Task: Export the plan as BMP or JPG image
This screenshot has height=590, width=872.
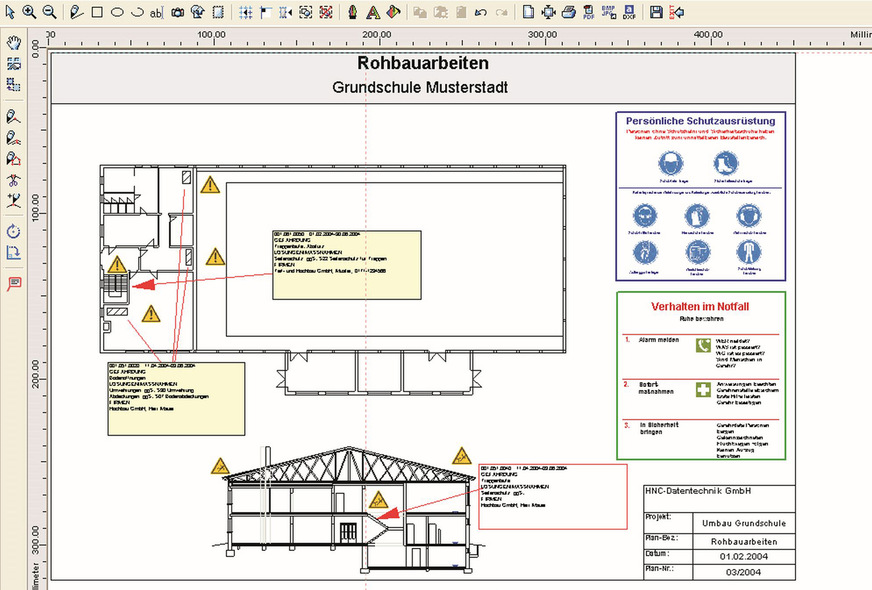Action: pyautogui.click(x=609, y=12)
